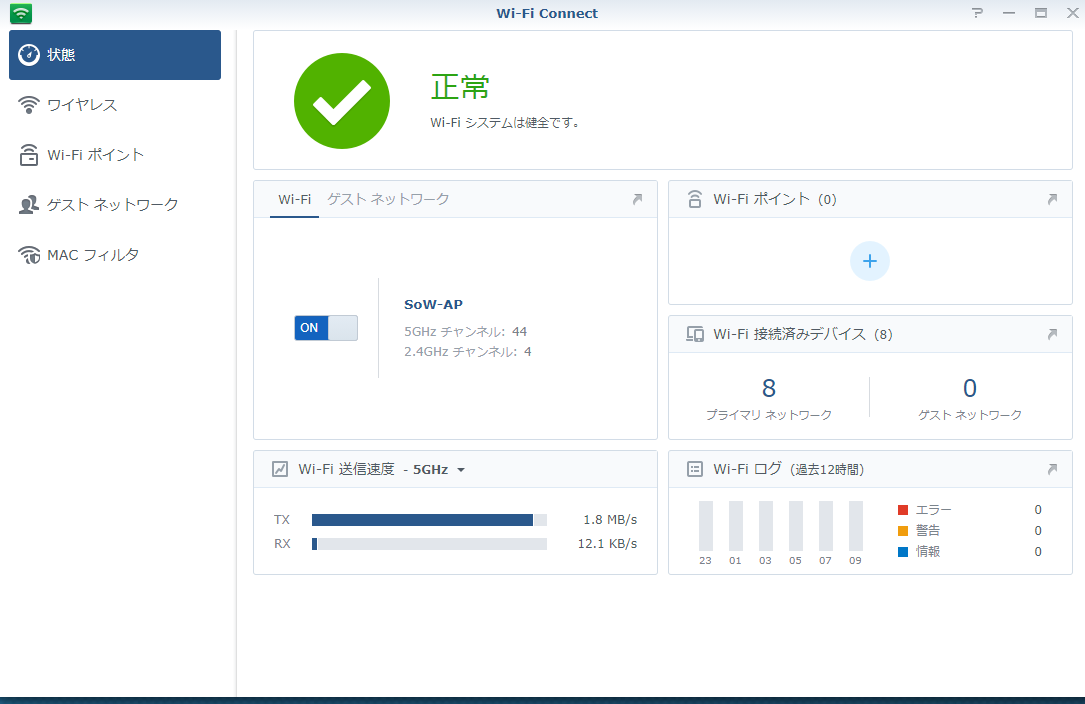The height and width of the screenshot is (704, 1085).
Task: Open the 5GHz band dropdown
Action: (439, 470)
